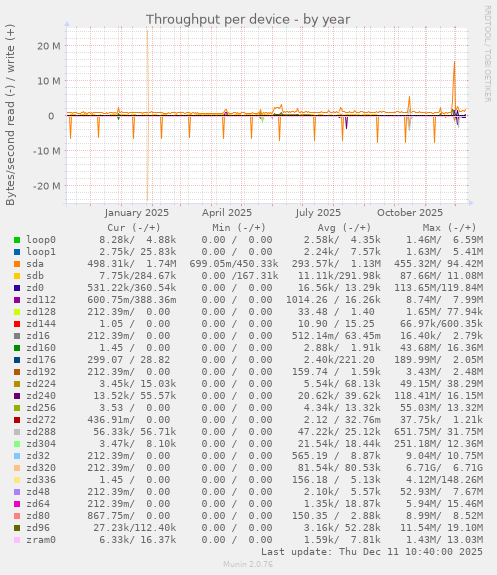Select the 'zd336' device label
The image size is (497, 575).
point(41,480)
